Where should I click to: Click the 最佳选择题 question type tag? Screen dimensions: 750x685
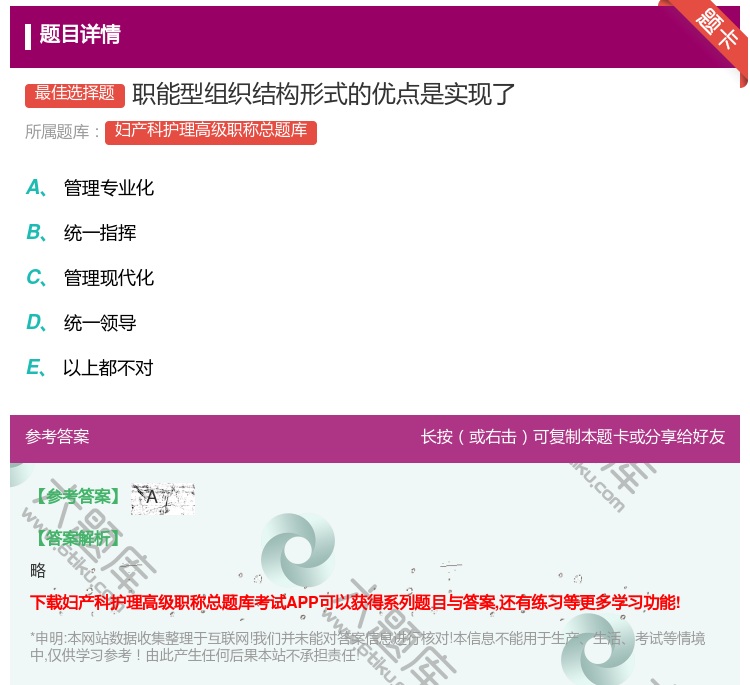click(x=75, y=94)
